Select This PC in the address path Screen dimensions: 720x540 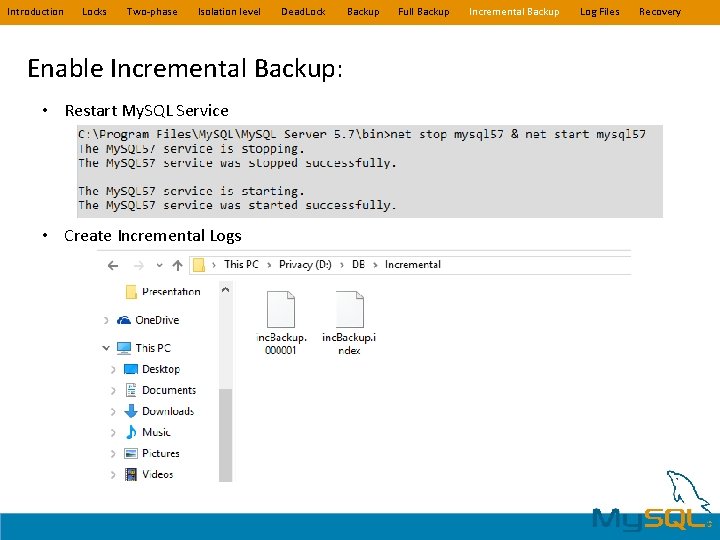click(241, 264)
